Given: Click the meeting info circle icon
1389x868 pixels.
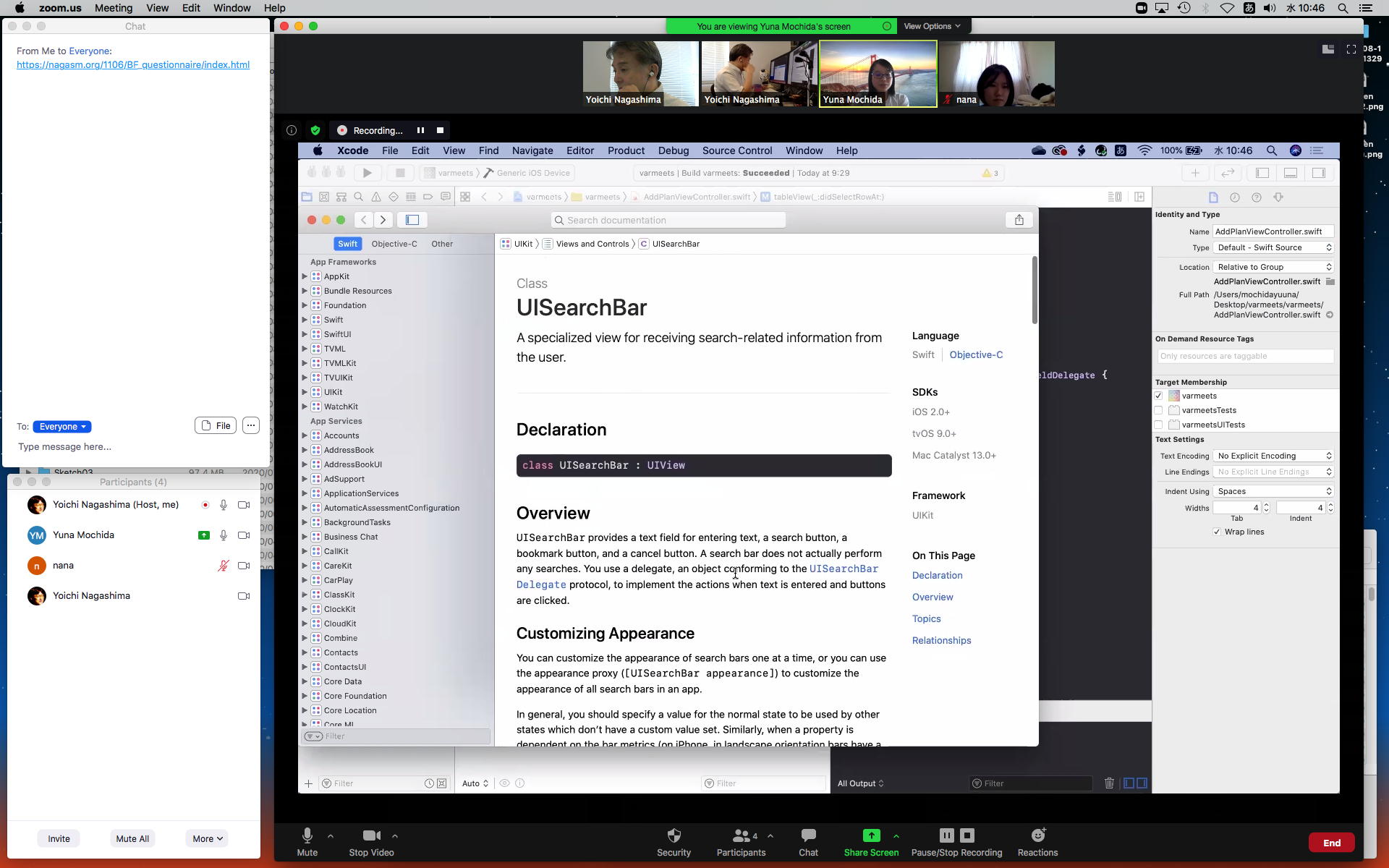Looking at the screenshot, I should coord(292,130).
